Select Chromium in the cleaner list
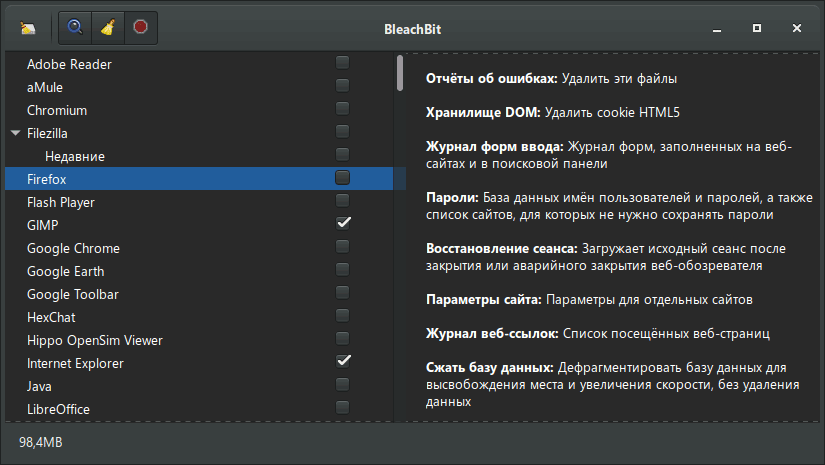The image size is (825, 465). click(x=199, y=110)
